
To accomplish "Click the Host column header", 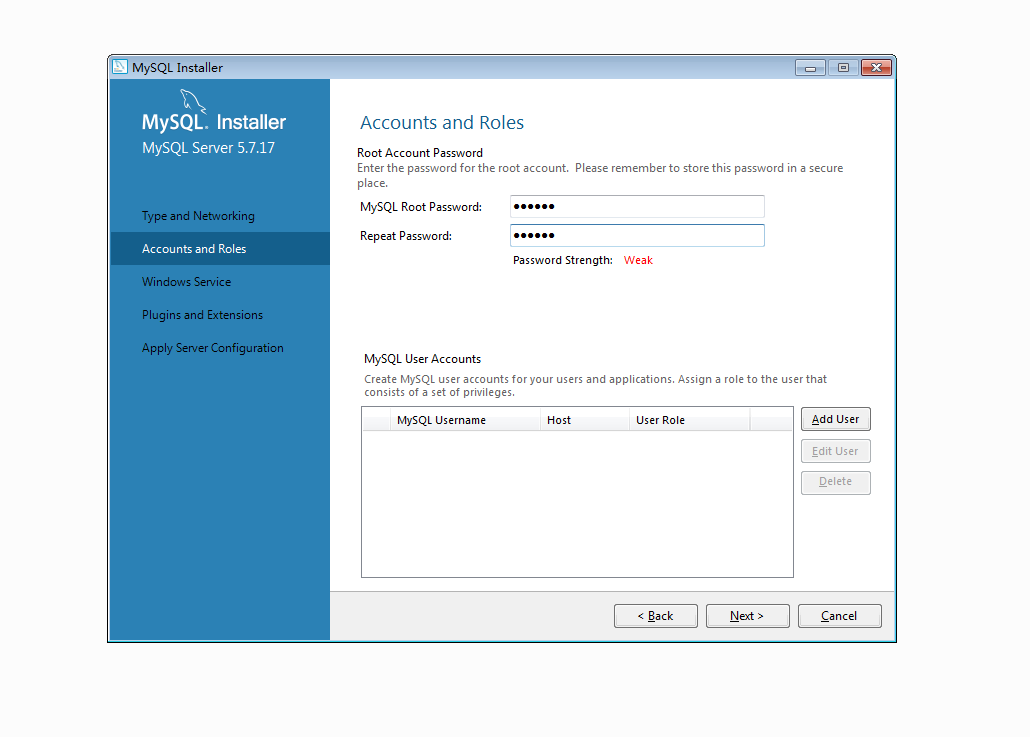I will click(x=585, y=420).
